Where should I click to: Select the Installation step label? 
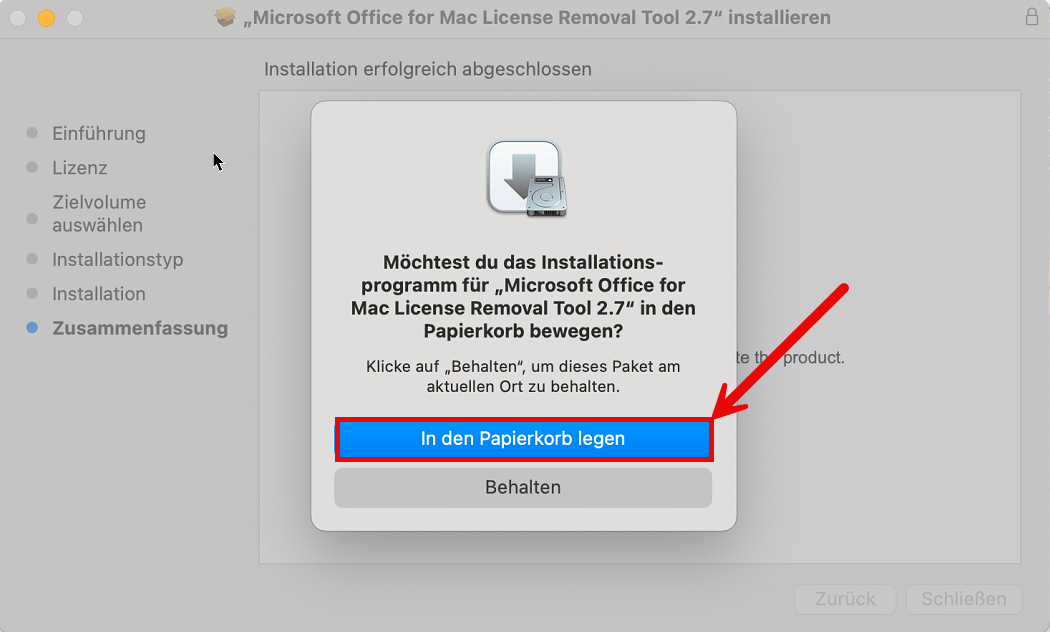(99, 293)
